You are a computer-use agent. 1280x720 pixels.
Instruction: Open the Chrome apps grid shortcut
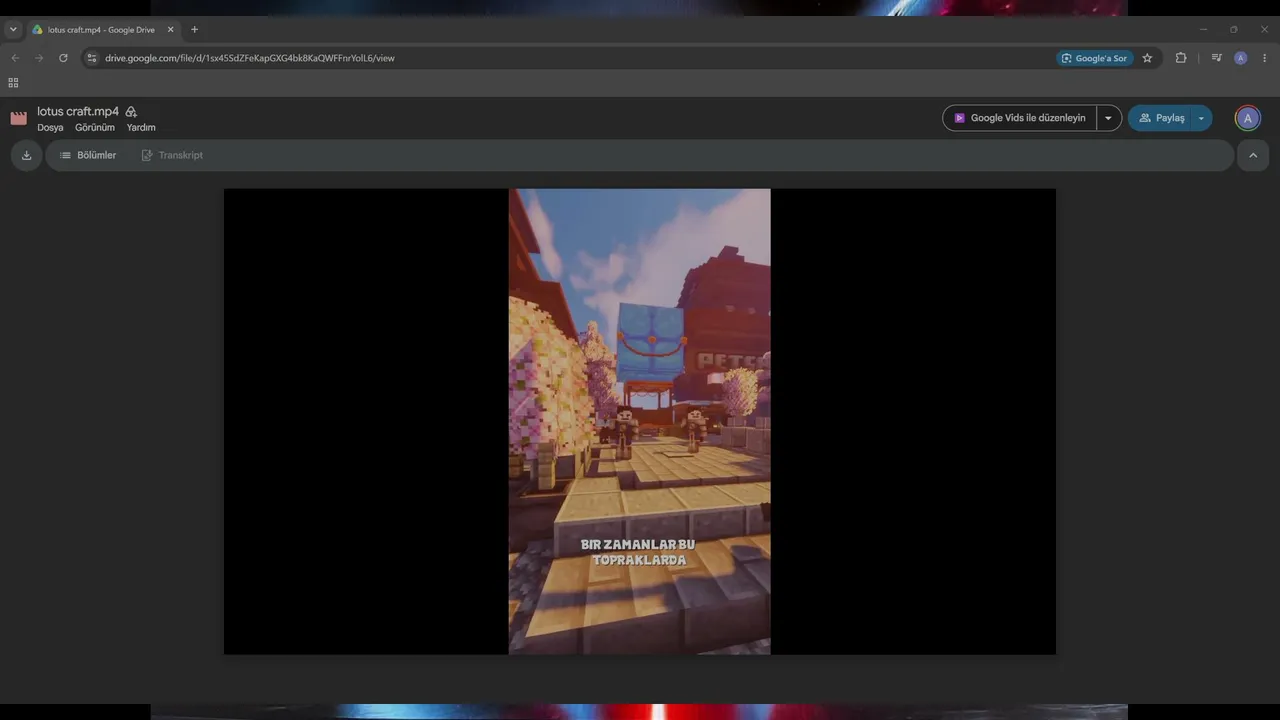pyautogui.click(x=13, y=83)
